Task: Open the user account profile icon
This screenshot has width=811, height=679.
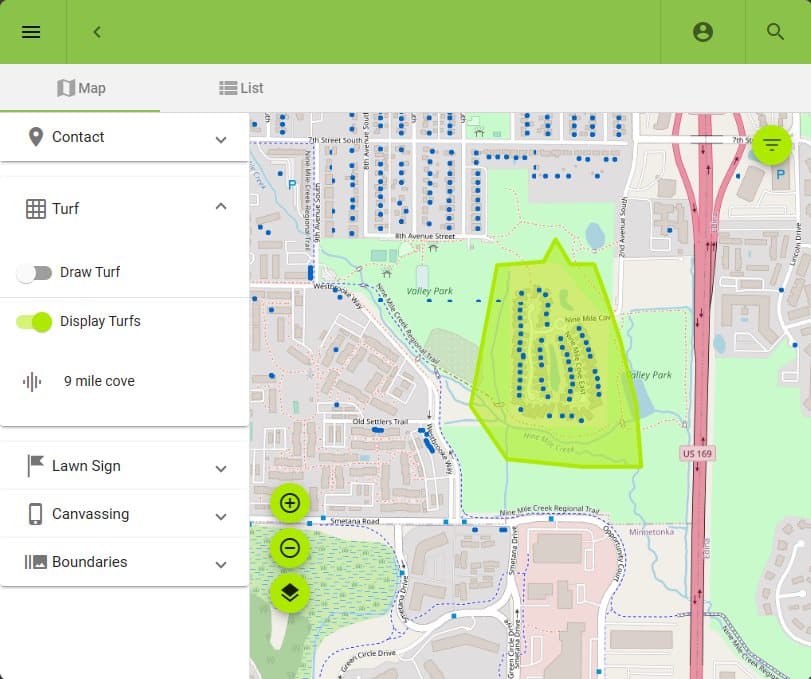Action: point(703,32)
